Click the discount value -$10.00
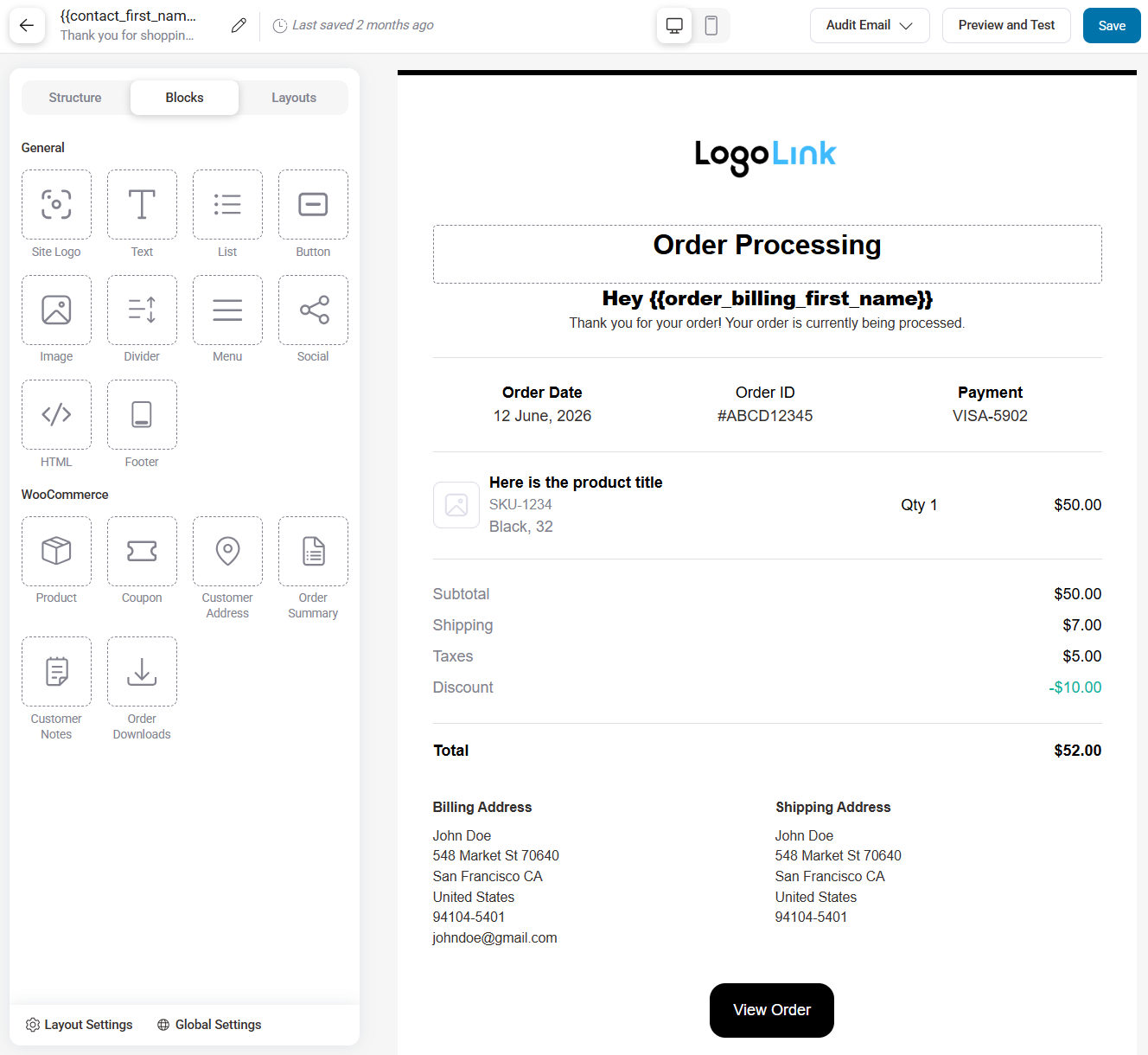 [1075, 687]
